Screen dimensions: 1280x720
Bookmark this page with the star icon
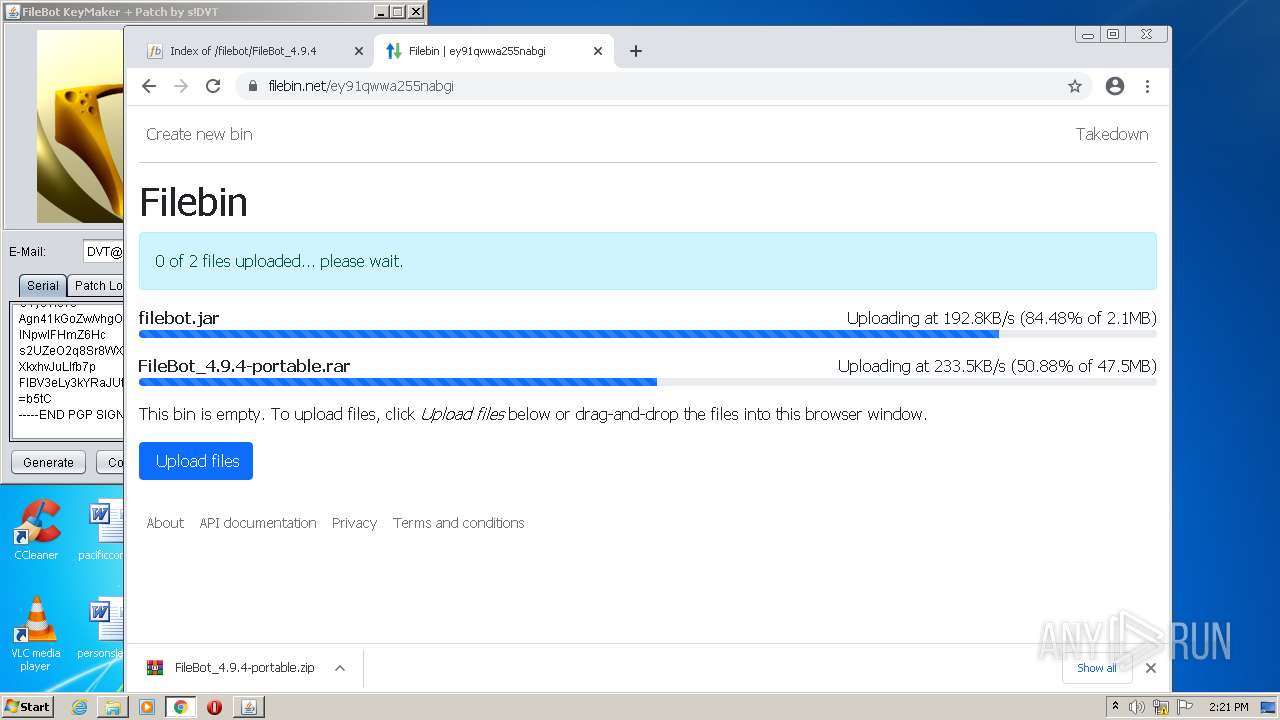click(1075, 86)
